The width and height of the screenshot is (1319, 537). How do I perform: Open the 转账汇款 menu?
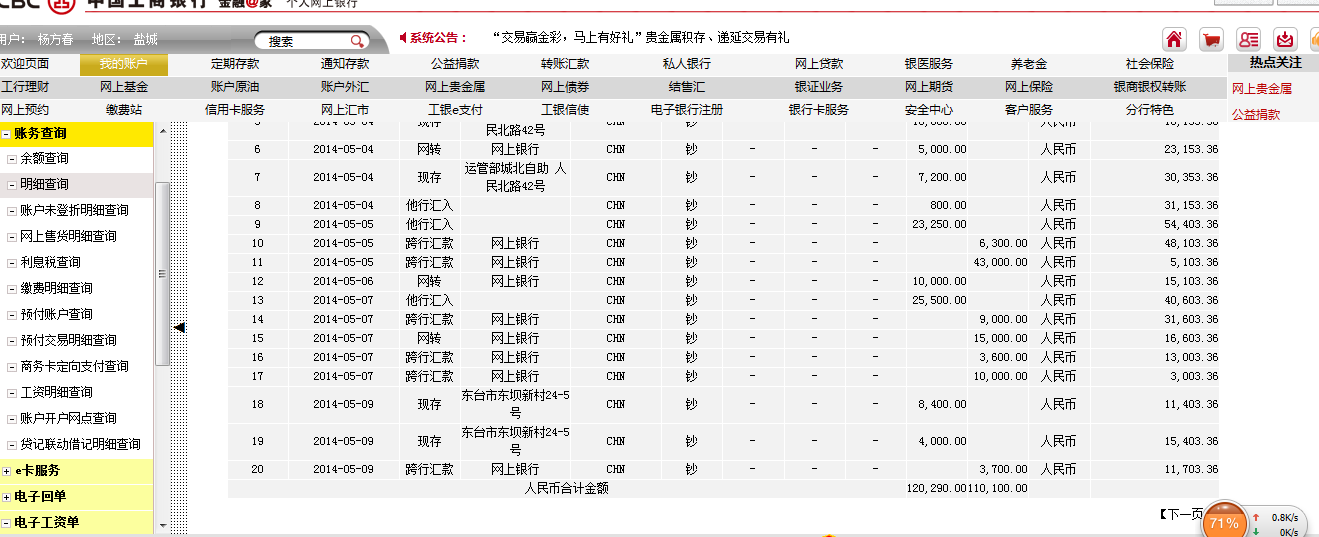pos(565,64)
